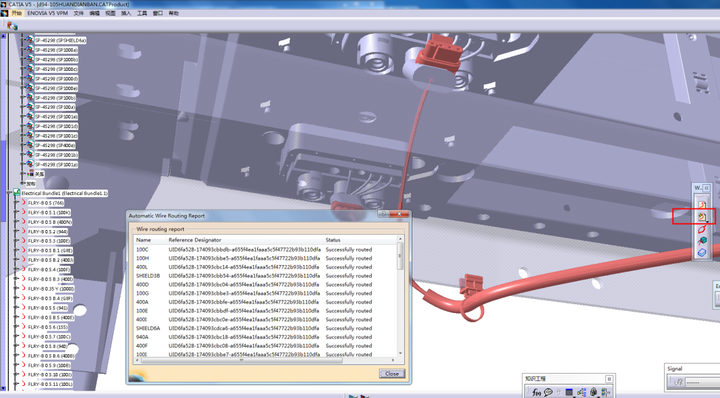Viewport: 720px width, 398px height.
Task: Click the 关系 (Relations) tree node icon
Action: 31,174
